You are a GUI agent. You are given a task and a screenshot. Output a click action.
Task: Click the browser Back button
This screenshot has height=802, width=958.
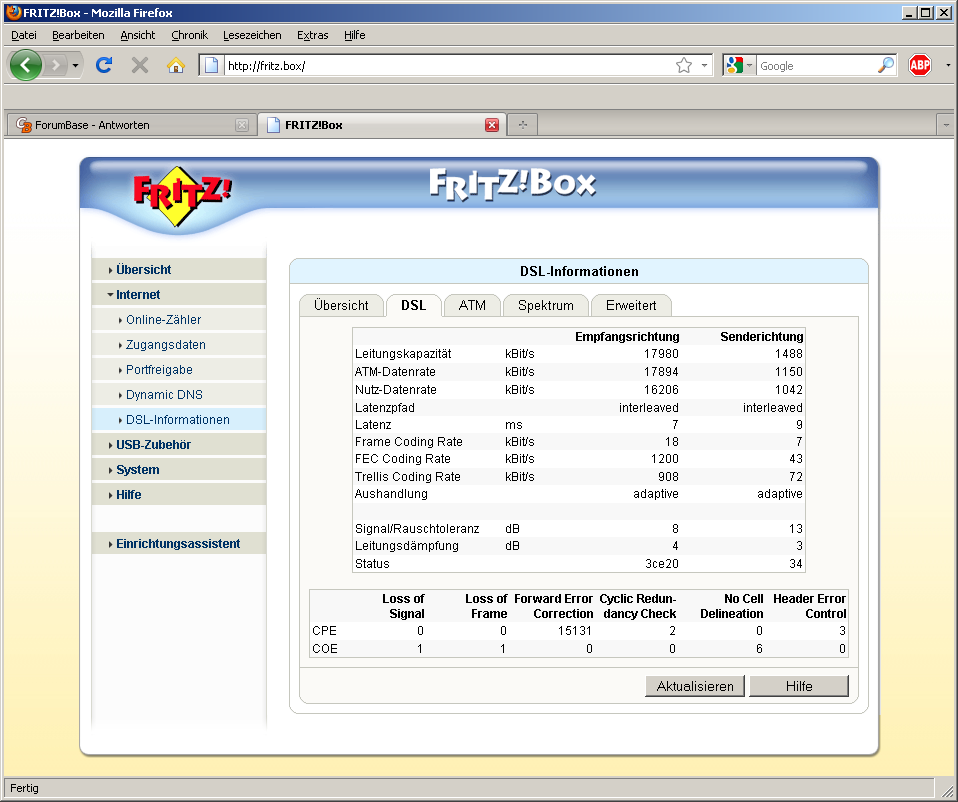pyautogui.click(x=25, y=65)
